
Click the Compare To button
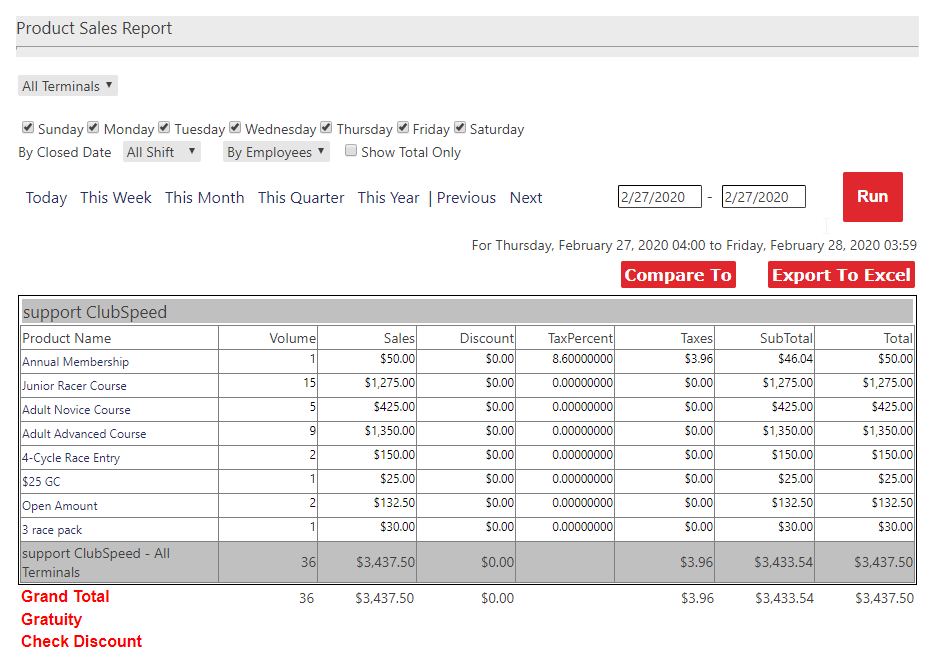678,275
